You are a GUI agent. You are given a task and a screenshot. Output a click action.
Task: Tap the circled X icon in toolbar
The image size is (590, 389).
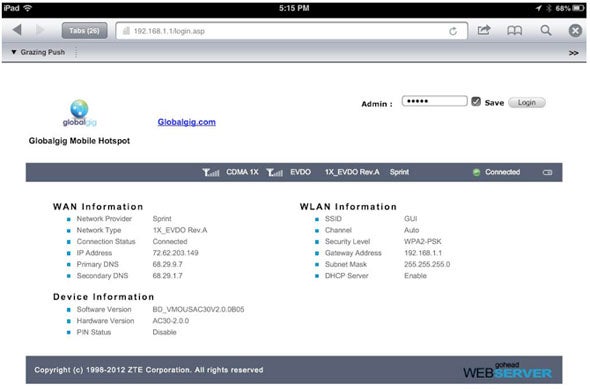click(x=575, y=30)
